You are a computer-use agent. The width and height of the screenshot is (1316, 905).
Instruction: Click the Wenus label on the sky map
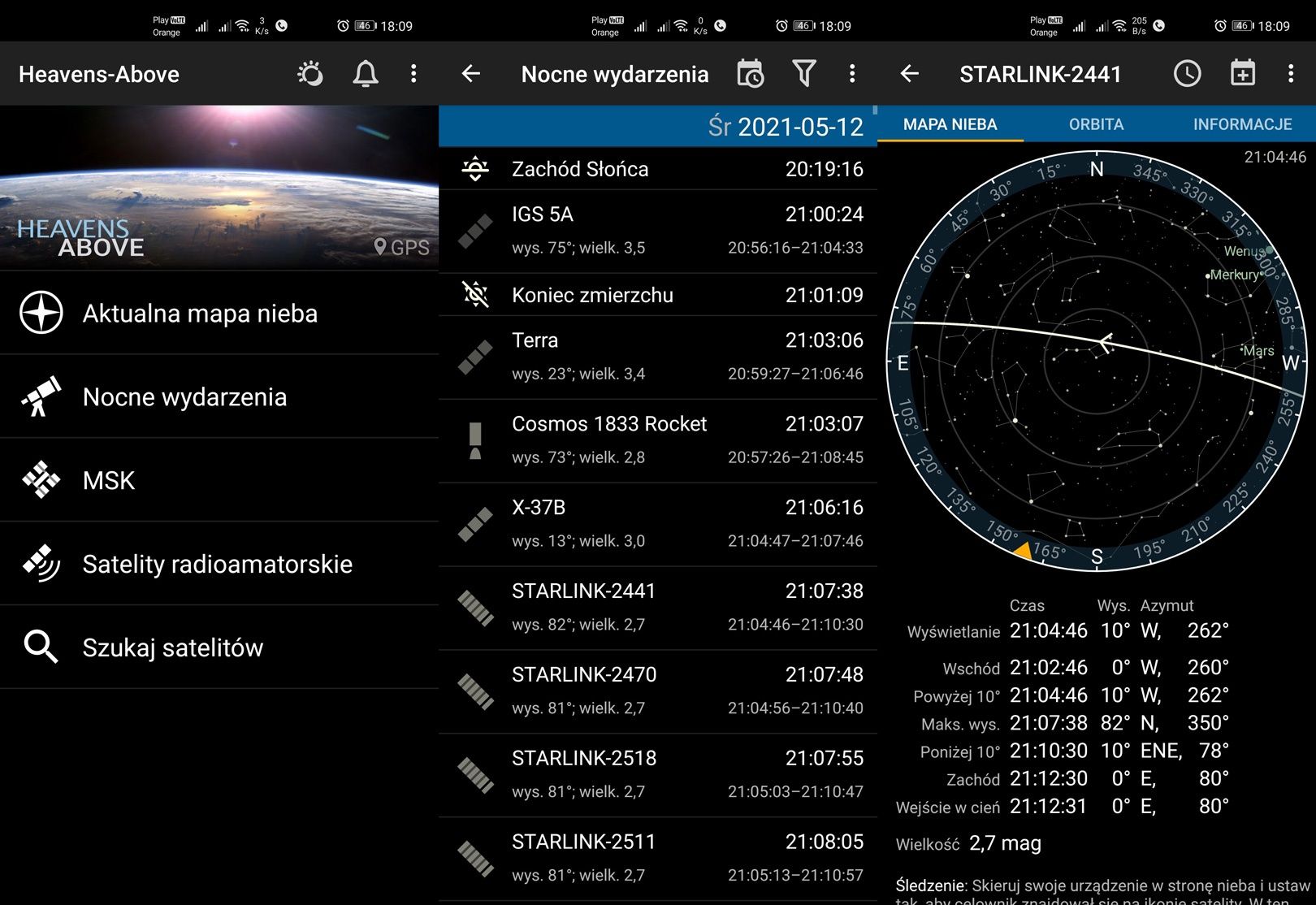point(1245,251)
